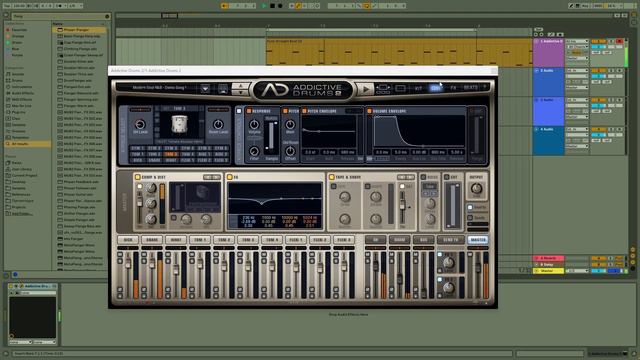
Task: Click the Addictive Drums save preset icon
Action: coord(222,88)
